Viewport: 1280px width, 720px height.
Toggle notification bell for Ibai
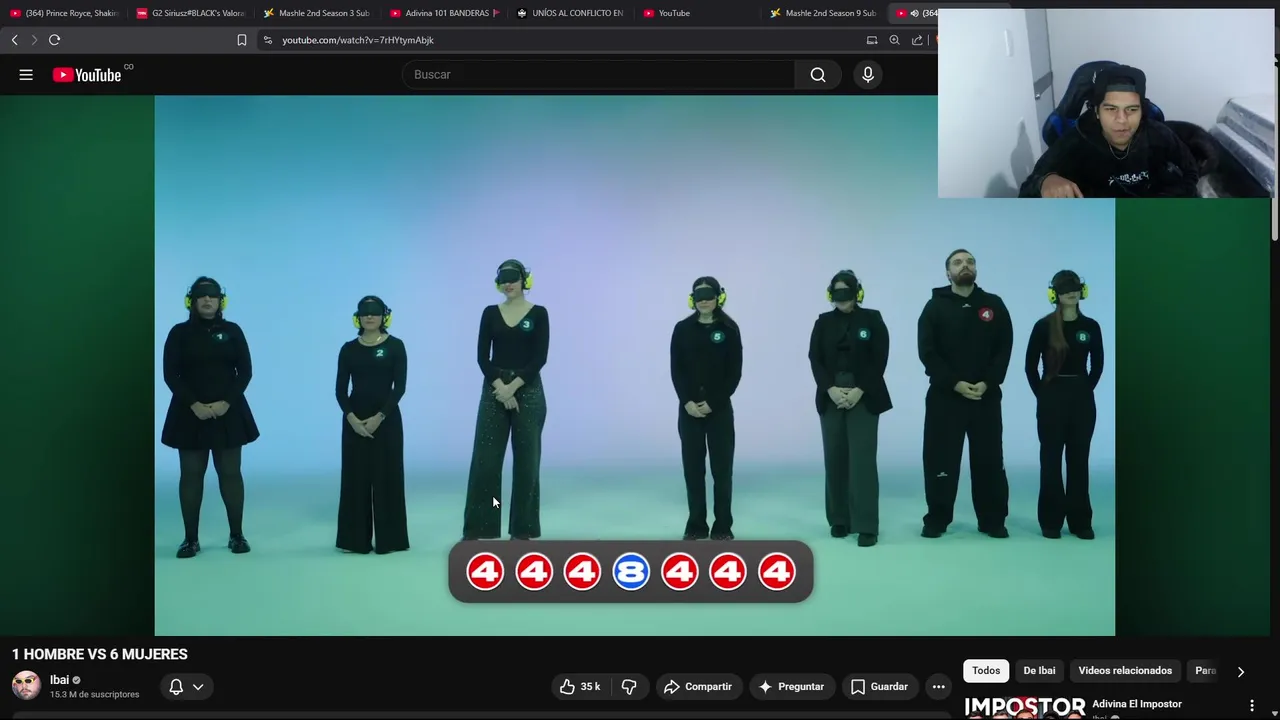tap(176, 687)
